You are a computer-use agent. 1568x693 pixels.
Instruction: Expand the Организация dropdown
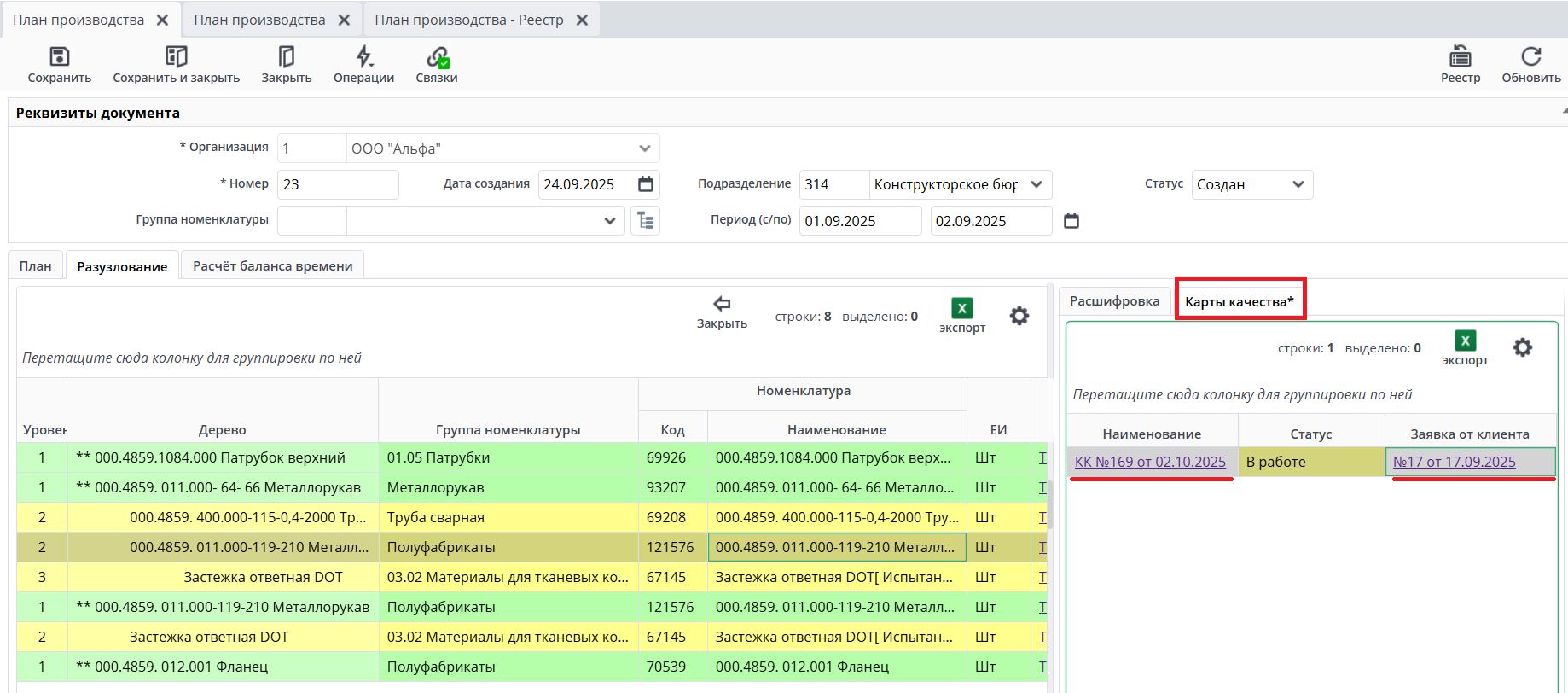(x=645, y=148)
